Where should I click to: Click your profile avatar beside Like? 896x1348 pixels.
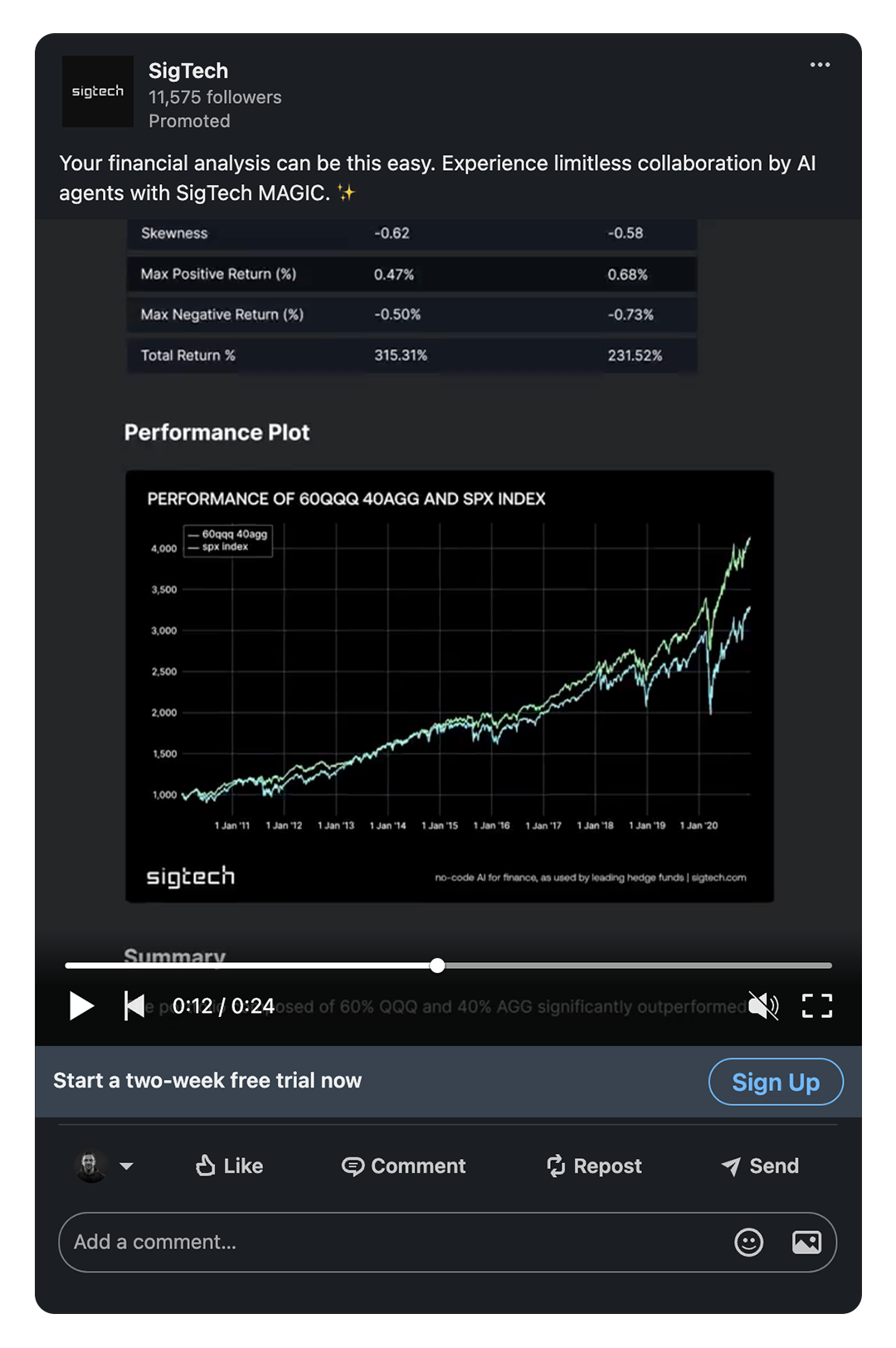[91, 1166]
